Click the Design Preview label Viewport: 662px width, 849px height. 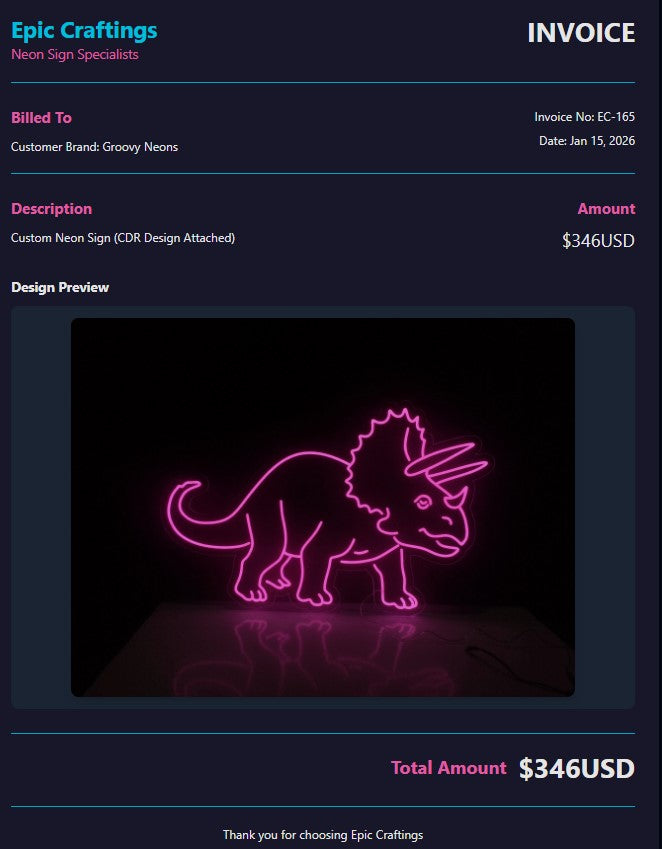click(60, 288)
